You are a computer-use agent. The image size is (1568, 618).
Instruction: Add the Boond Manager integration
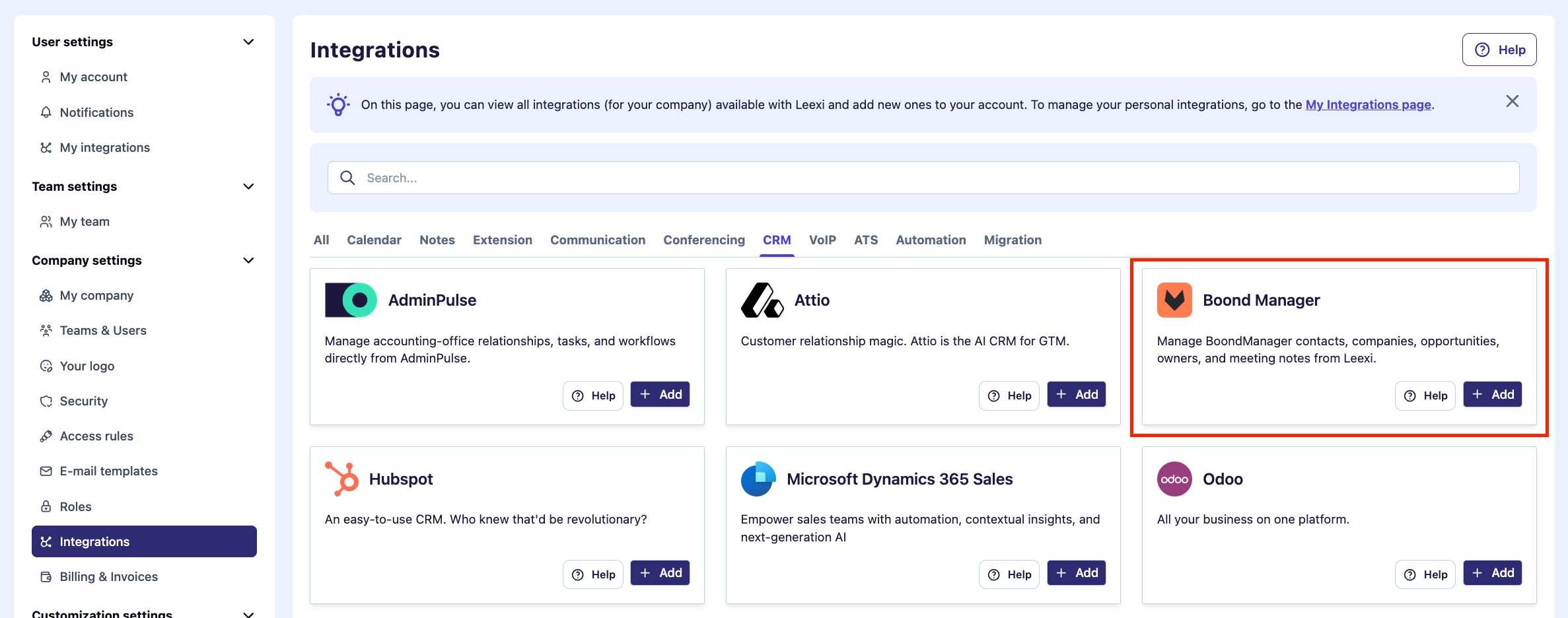tap(1492, 394)
